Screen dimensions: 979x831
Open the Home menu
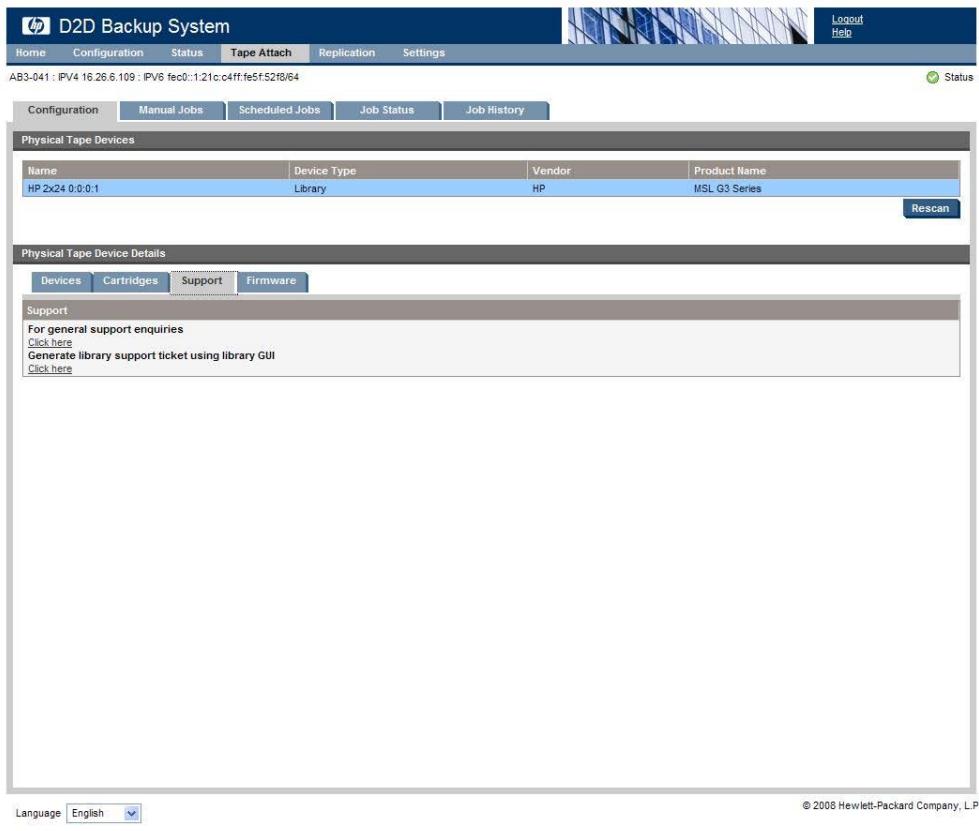[x=31, y=53]
